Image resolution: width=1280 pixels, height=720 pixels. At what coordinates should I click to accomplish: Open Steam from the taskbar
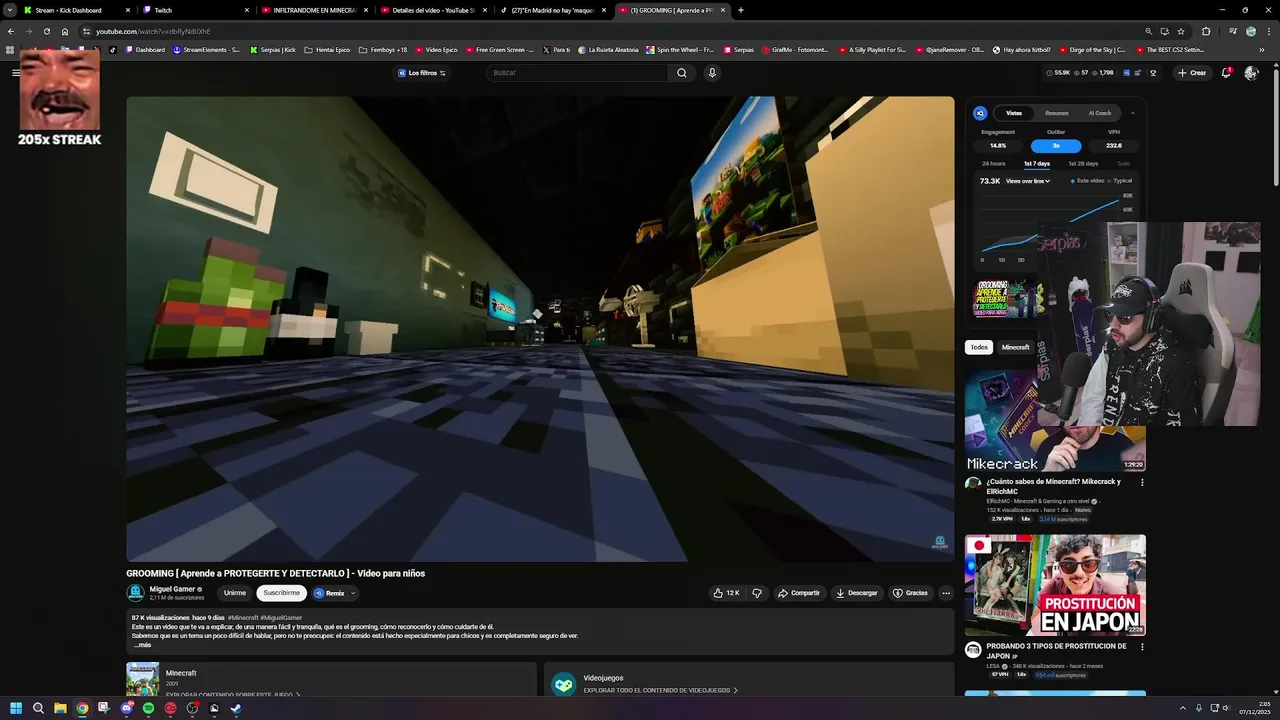pos(236,708)
